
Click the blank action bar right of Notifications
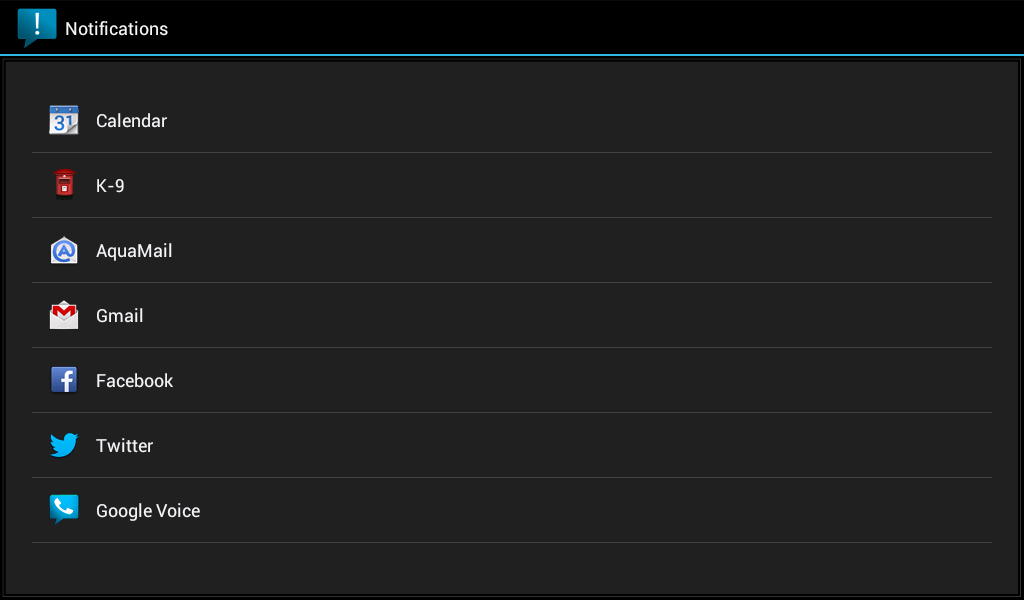(x=594, y=27)
